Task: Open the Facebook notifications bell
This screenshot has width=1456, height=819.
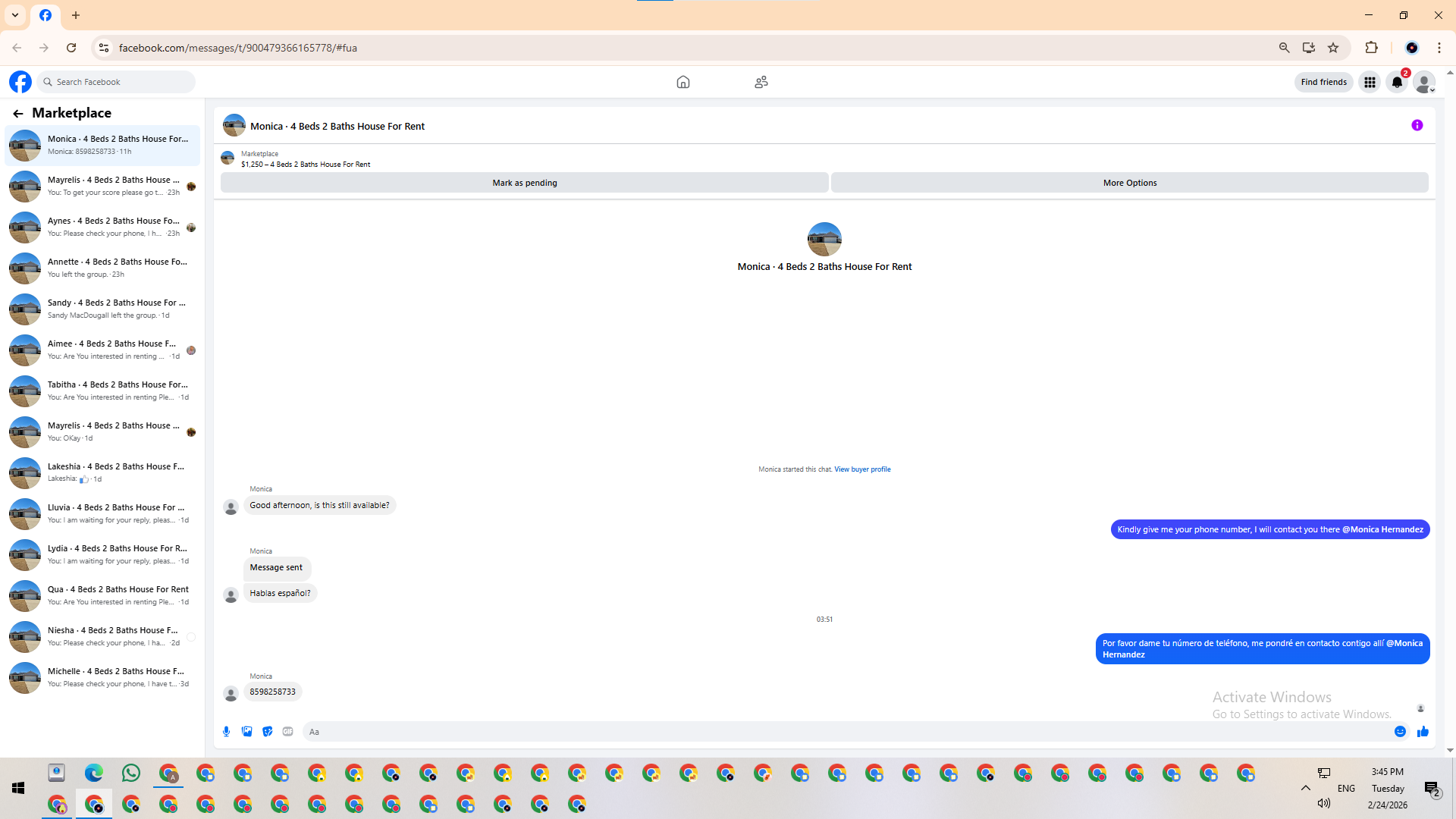Action: pyautogui.click(x=1397, y=82)
